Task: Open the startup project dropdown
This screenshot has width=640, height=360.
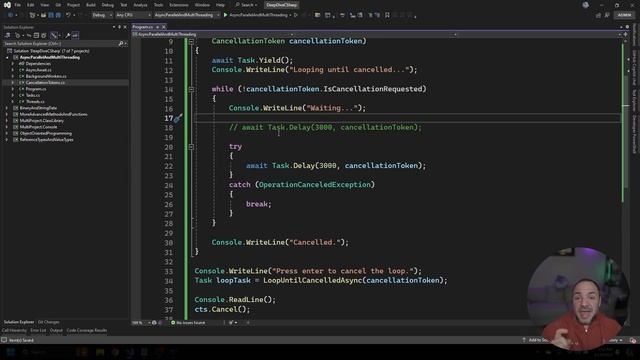Action: [x=187, y=15]
